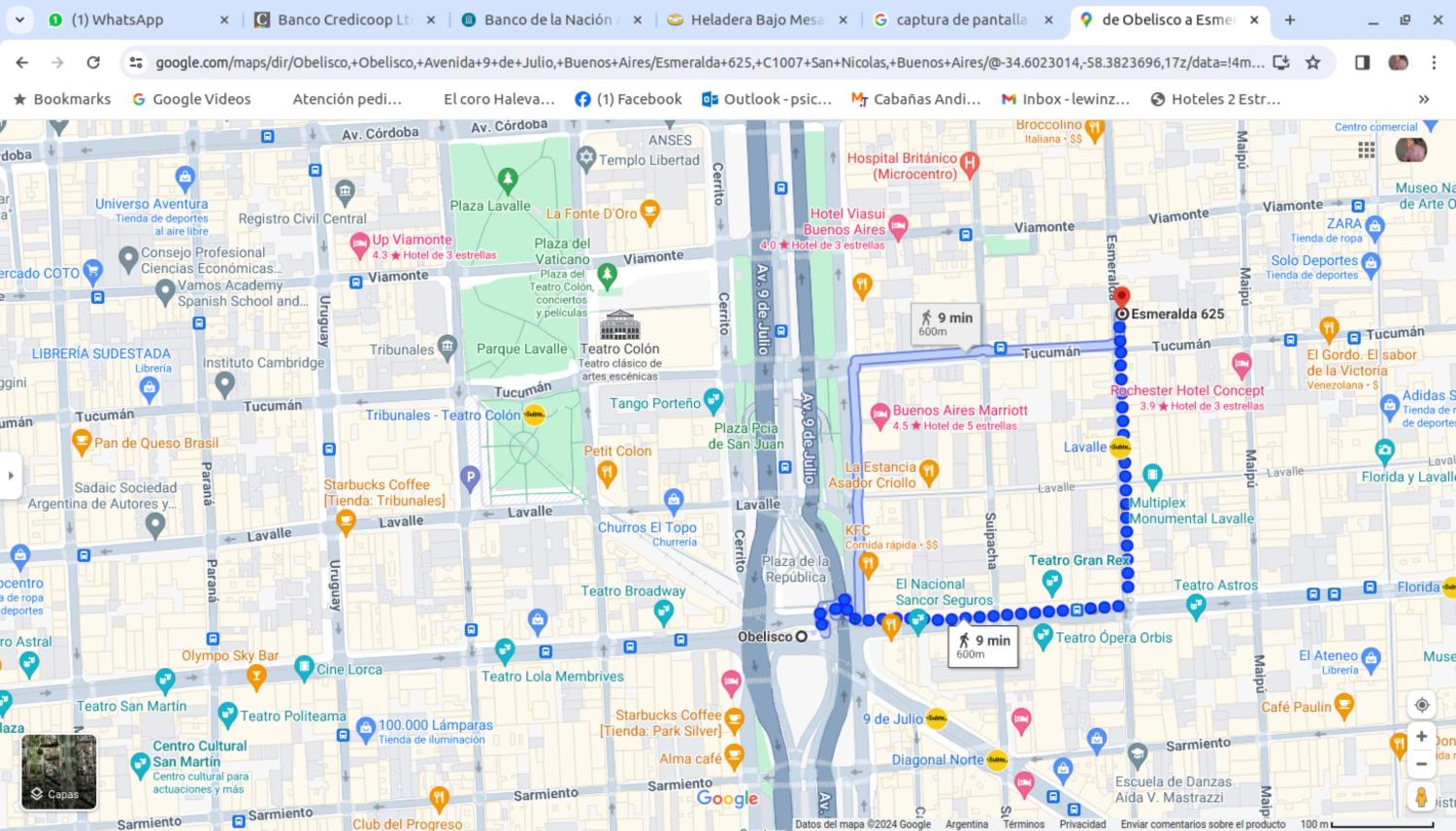Viewport: 1456px width, 831px height.
Task: Click the Esmeralda 625 destination label
Action: point(1177,314)
